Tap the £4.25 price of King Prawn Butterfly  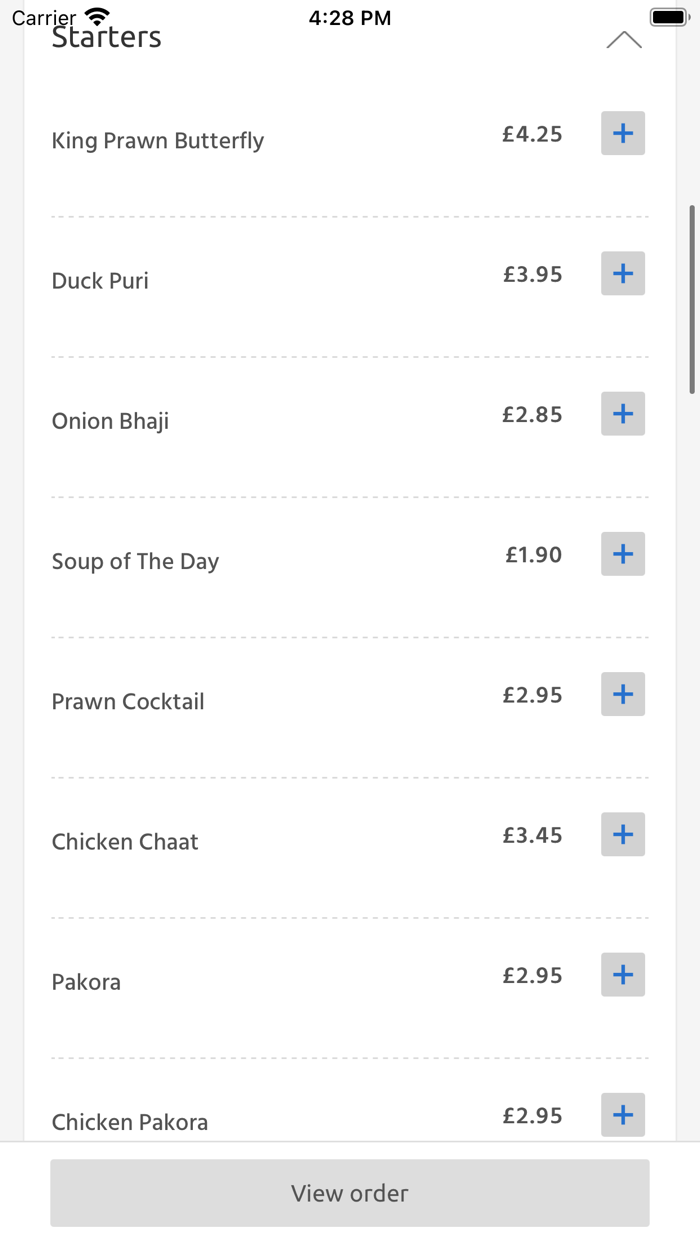point(532,134)
